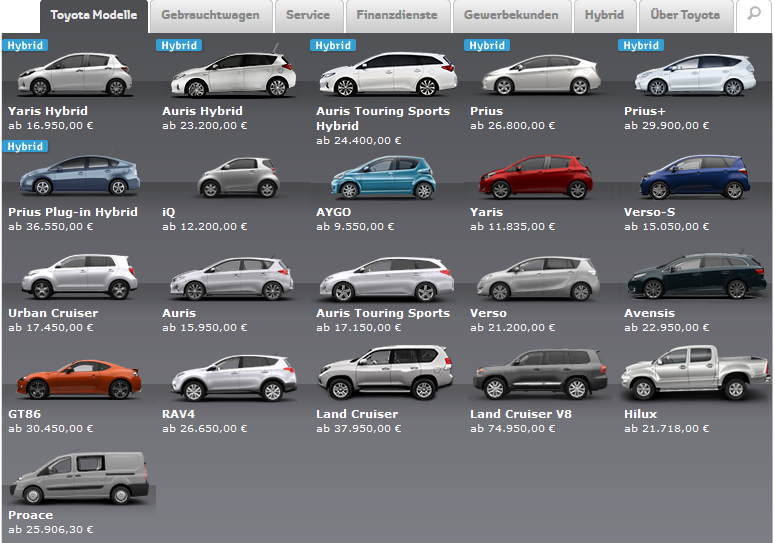Image resolution: width=775 pixels, height=543 pixels.
Task: Click the silver Land Cruiser image
Action: [386, 373]
